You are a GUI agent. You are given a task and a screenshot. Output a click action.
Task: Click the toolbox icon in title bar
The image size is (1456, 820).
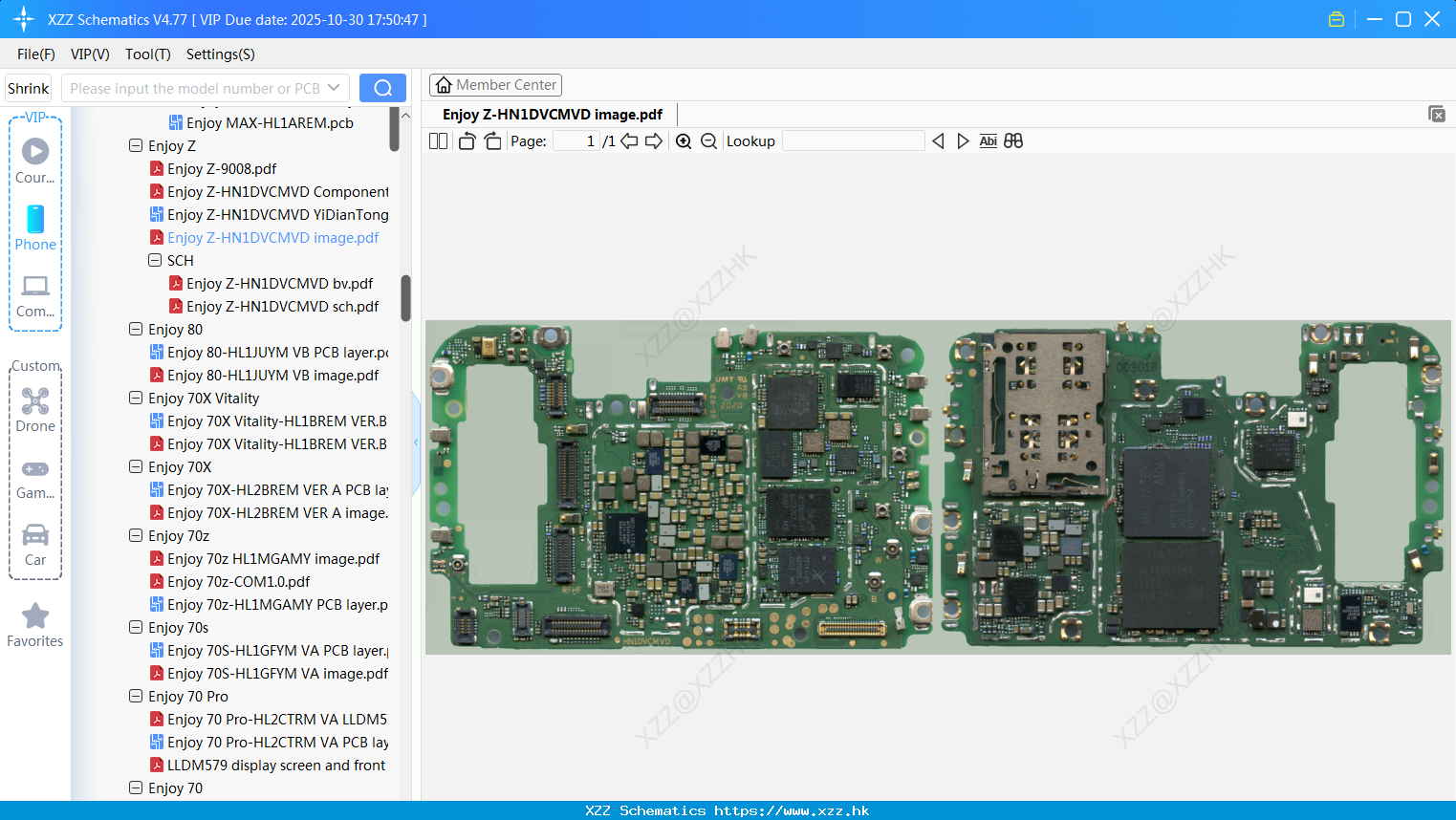click(1336, 19)
